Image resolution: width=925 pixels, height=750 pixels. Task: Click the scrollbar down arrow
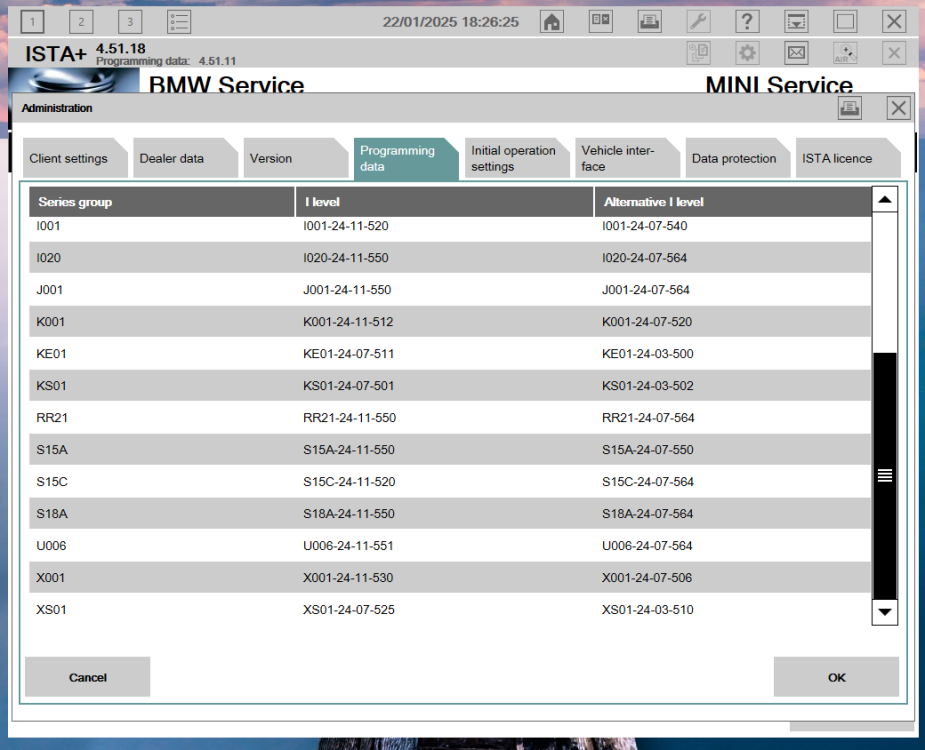(x=885, y=611)
